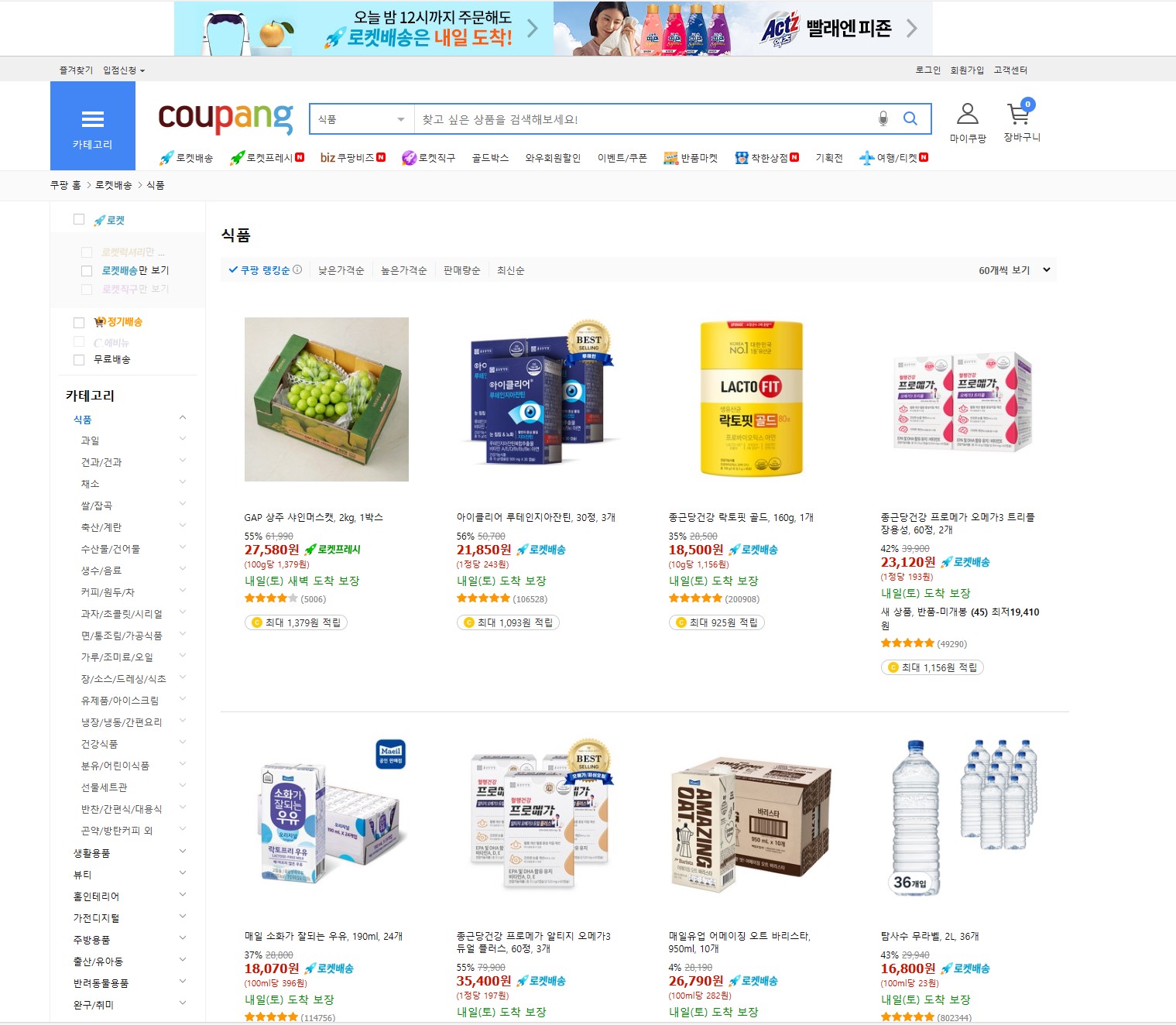Click the microphone voice search icon
The width and height of the screenshot is (1176, 1025).
pyautogui.click(x=883, y=118)
